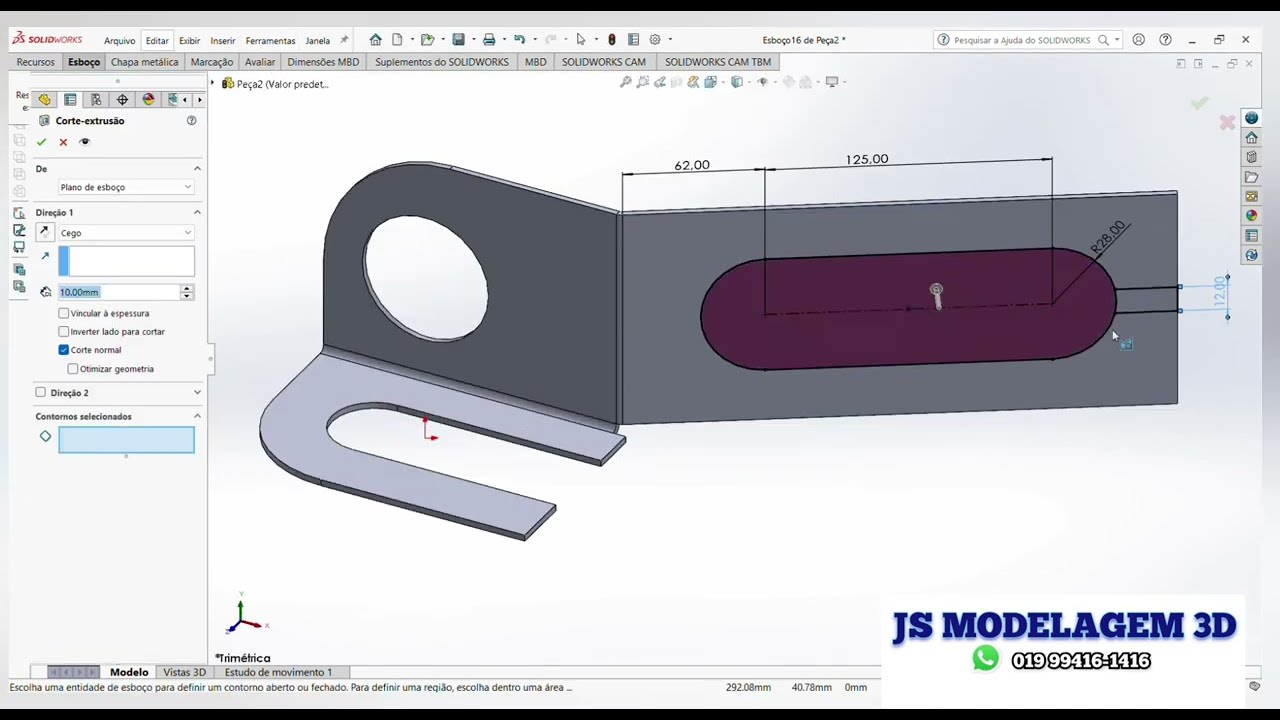Collapse the De section
1280x720 pixels.
[197, 168]
